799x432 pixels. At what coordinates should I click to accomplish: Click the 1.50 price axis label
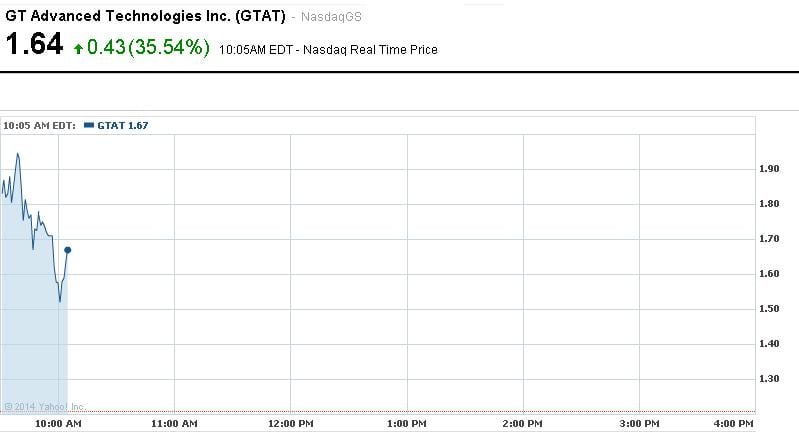click(769, 309)
